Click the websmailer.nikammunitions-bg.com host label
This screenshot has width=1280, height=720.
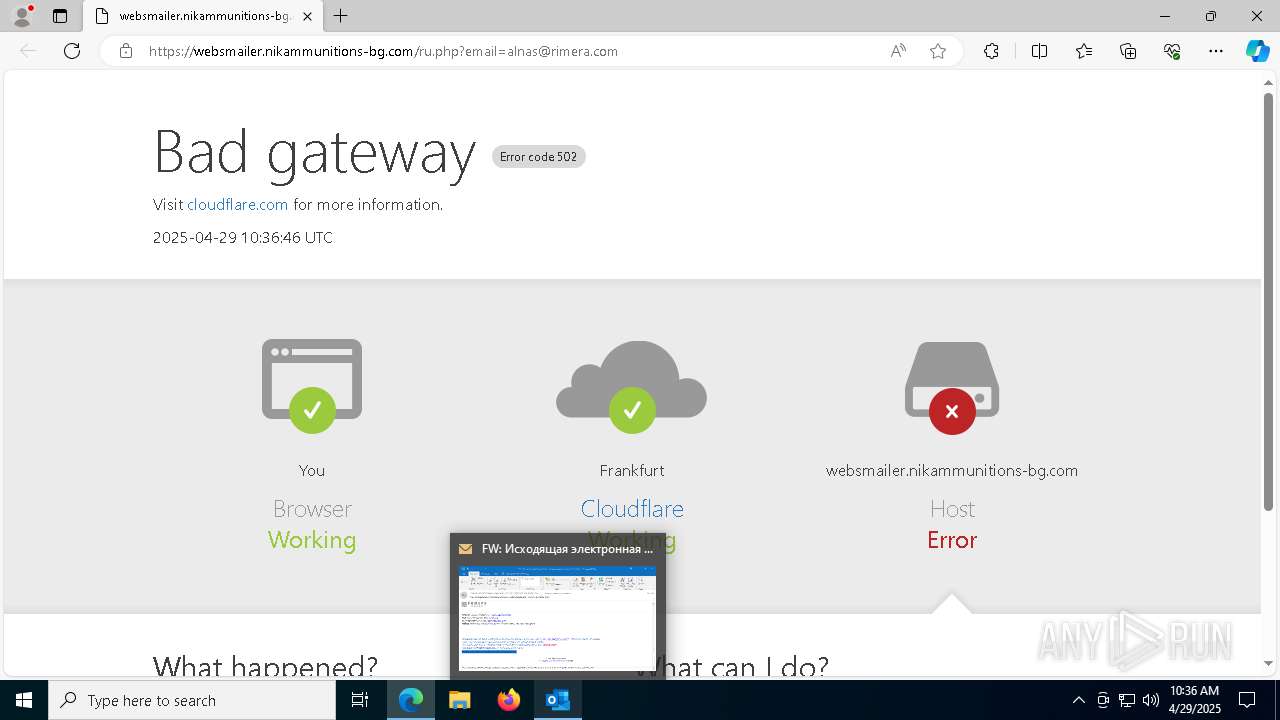pyautogui.click(x=952, y=470)
